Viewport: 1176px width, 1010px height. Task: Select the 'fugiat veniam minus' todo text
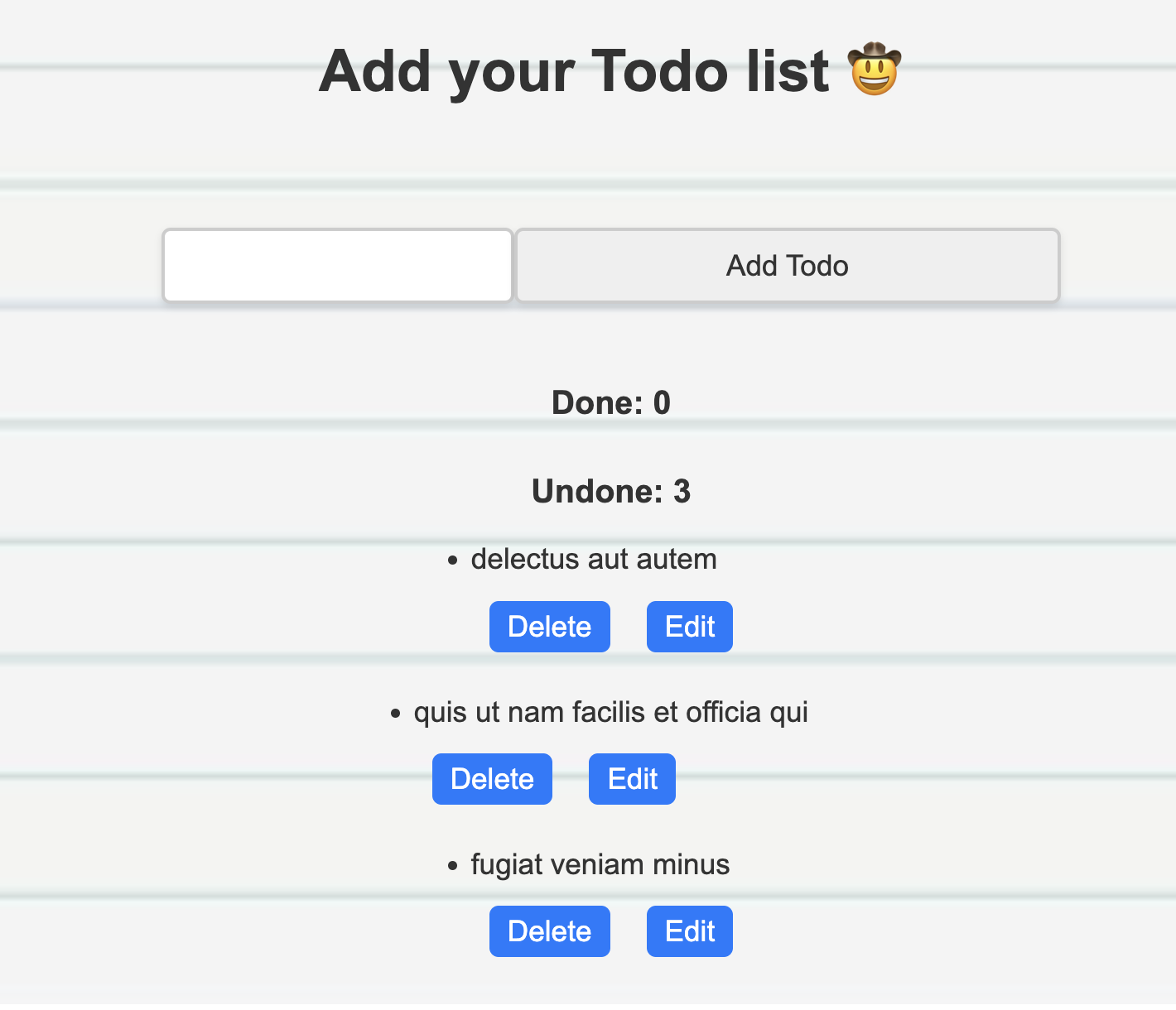pyautogui.click(x=600, y=864)
